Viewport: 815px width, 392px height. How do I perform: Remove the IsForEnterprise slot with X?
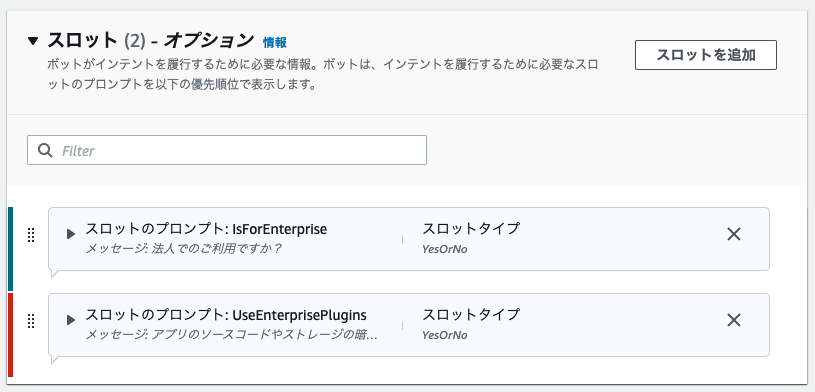pyautogui.click(x=733, y=234)
